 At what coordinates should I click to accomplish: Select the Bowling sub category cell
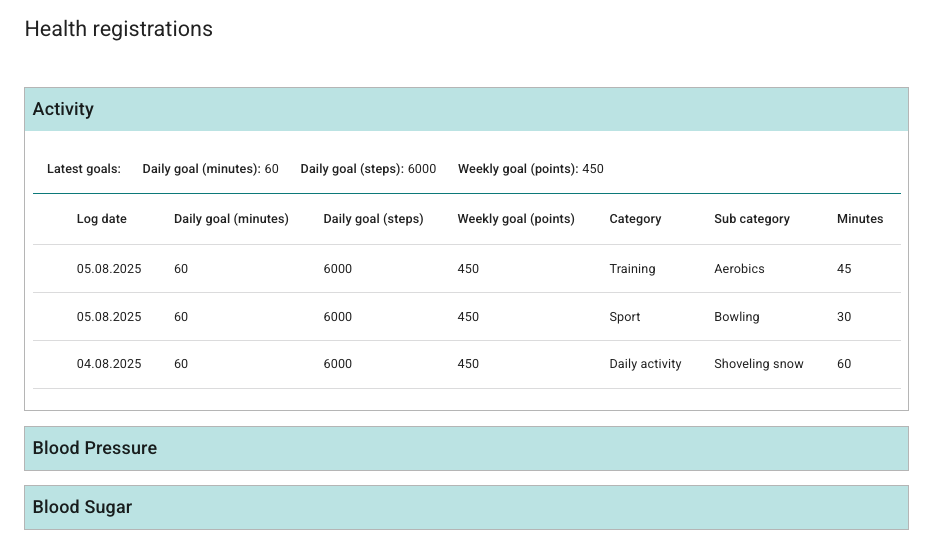click(x=737, y=317)
